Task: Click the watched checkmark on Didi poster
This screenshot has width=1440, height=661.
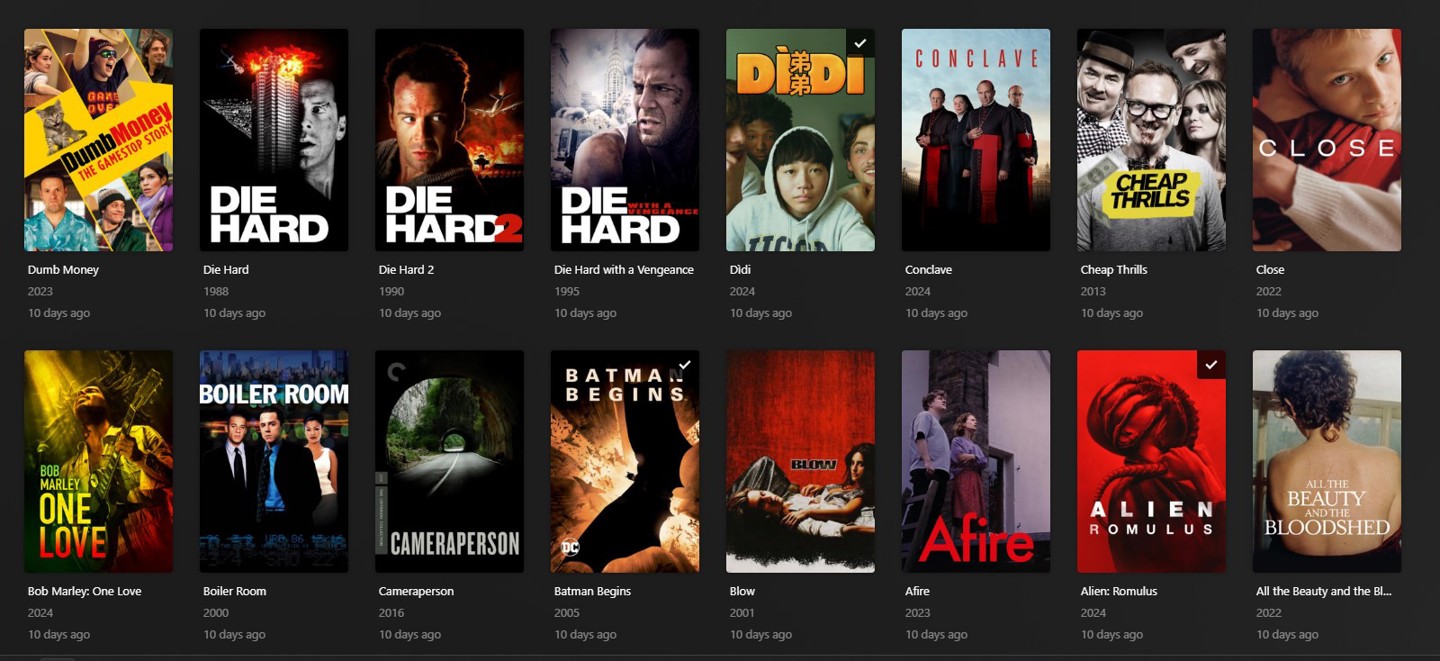Action: [x=860, y=43]
